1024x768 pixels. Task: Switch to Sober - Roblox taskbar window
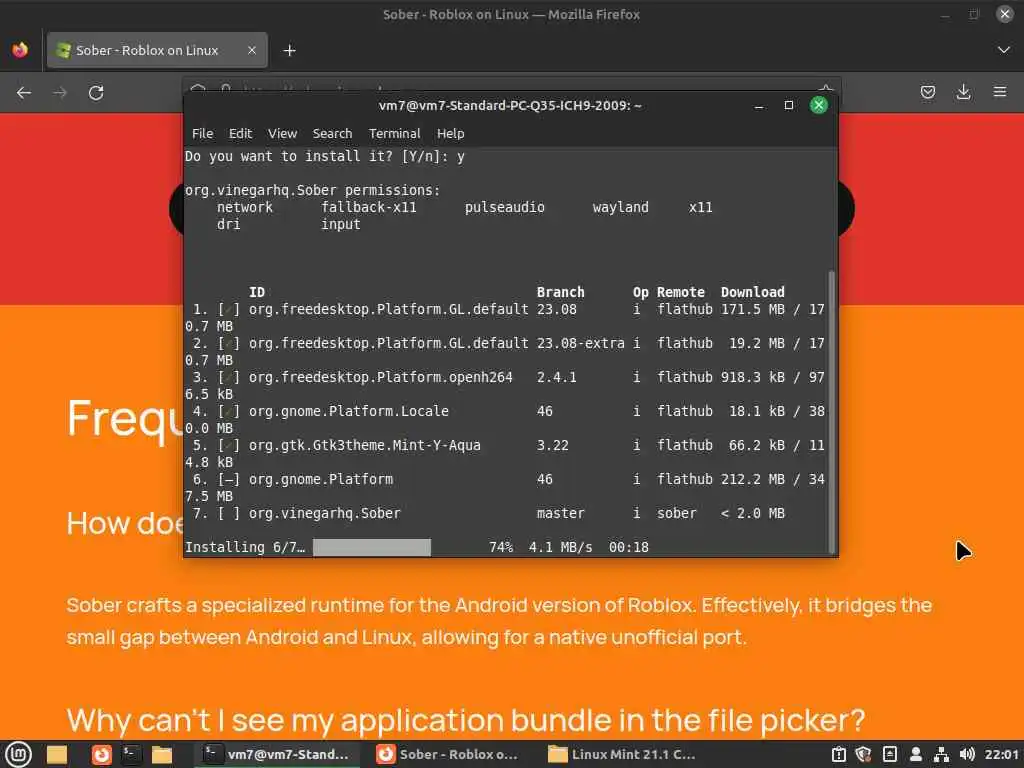[x=448, y=754]
